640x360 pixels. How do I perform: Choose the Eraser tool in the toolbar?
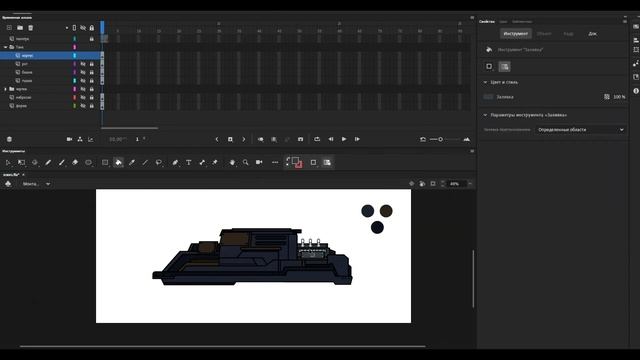[x=75, y=162]
